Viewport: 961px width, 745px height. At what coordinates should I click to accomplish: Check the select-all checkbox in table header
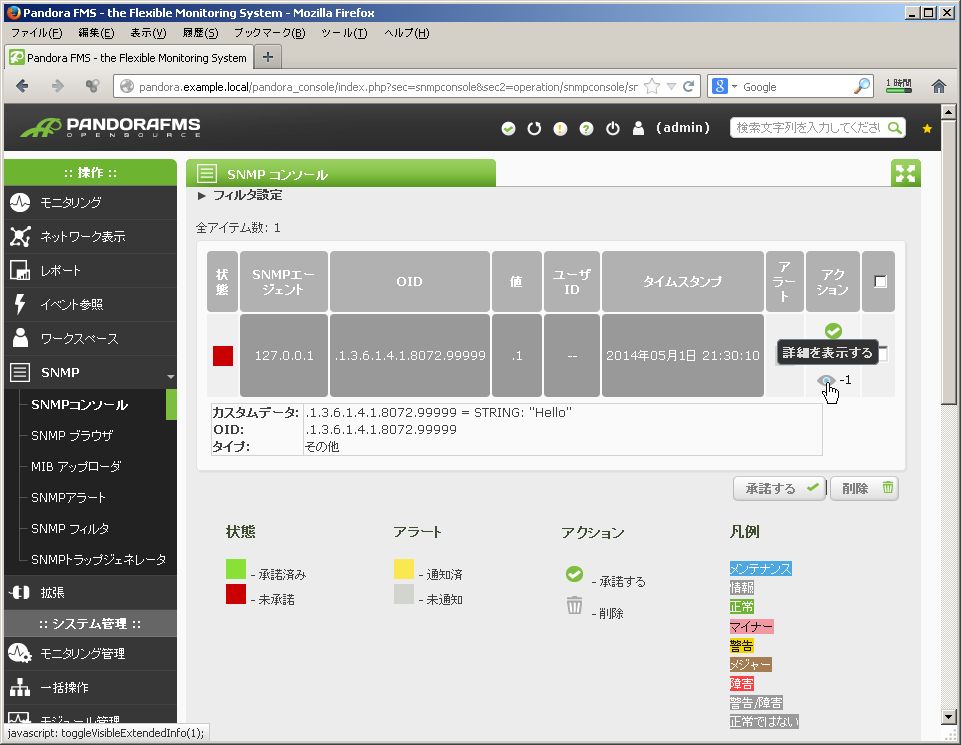coord(880,282)
